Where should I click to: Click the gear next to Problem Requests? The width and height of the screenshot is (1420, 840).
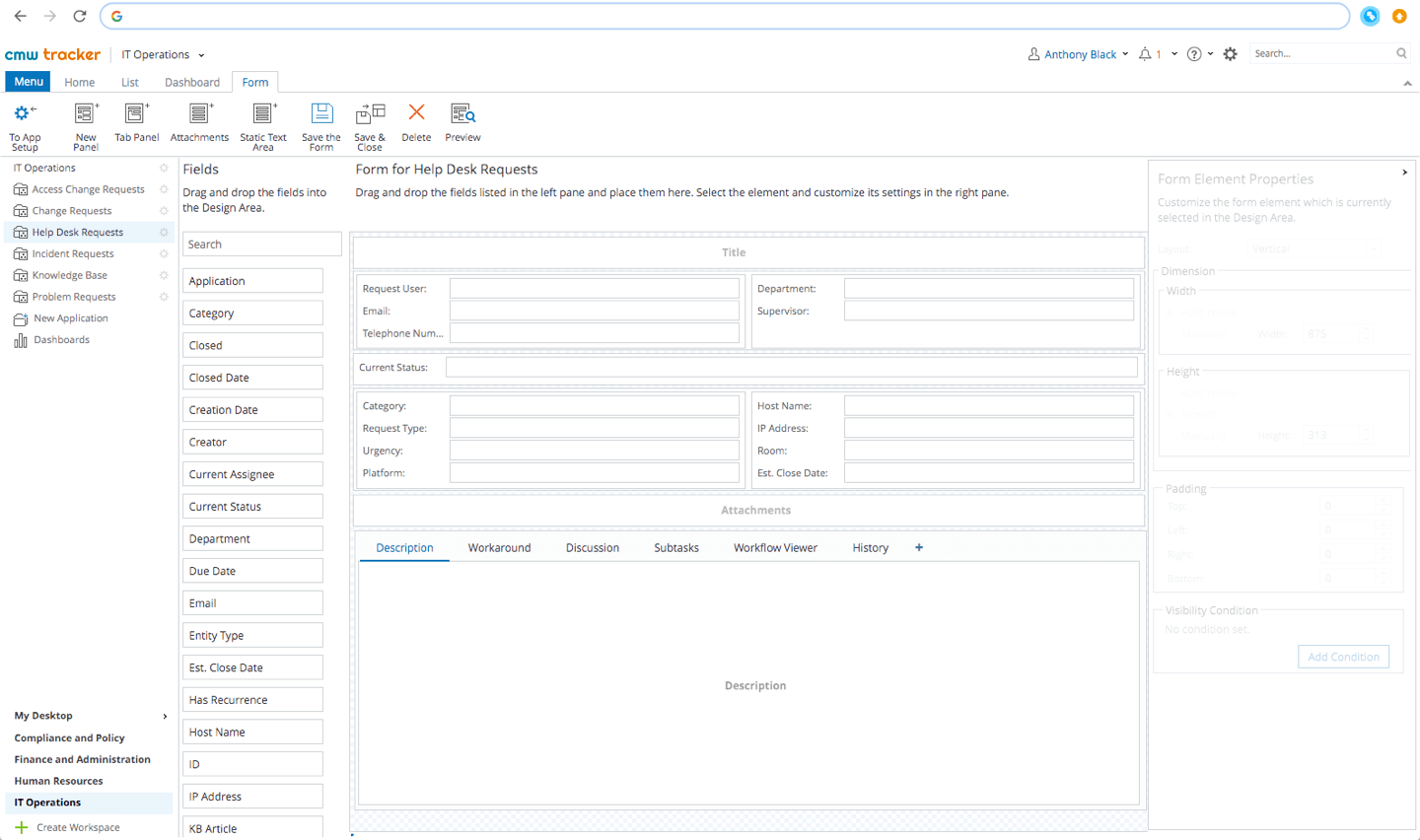pyautogui.click(x=164, y=297)
